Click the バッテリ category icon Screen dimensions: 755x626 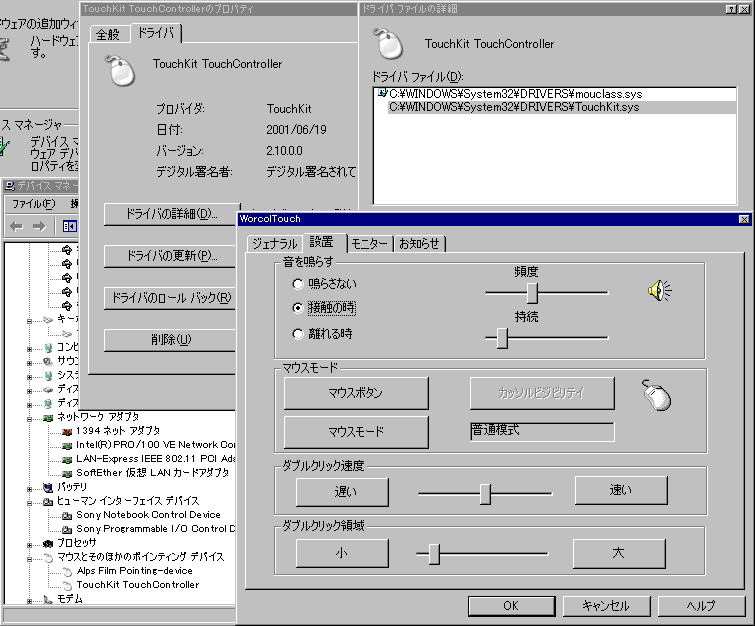48,487
